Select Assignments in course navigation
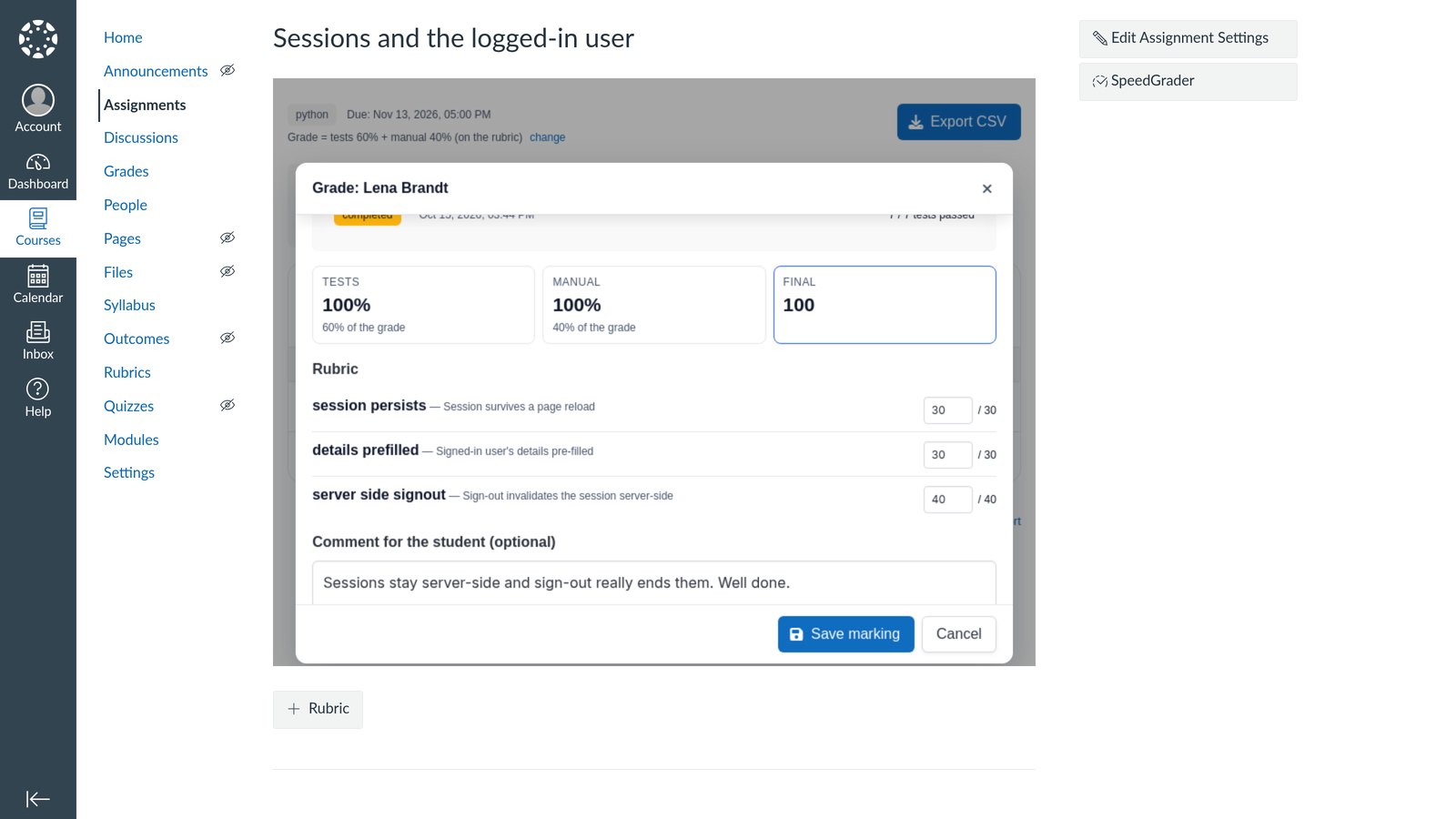Image resolution: width=1456 pixels, height=819 pixels. (x=145, y=105)
